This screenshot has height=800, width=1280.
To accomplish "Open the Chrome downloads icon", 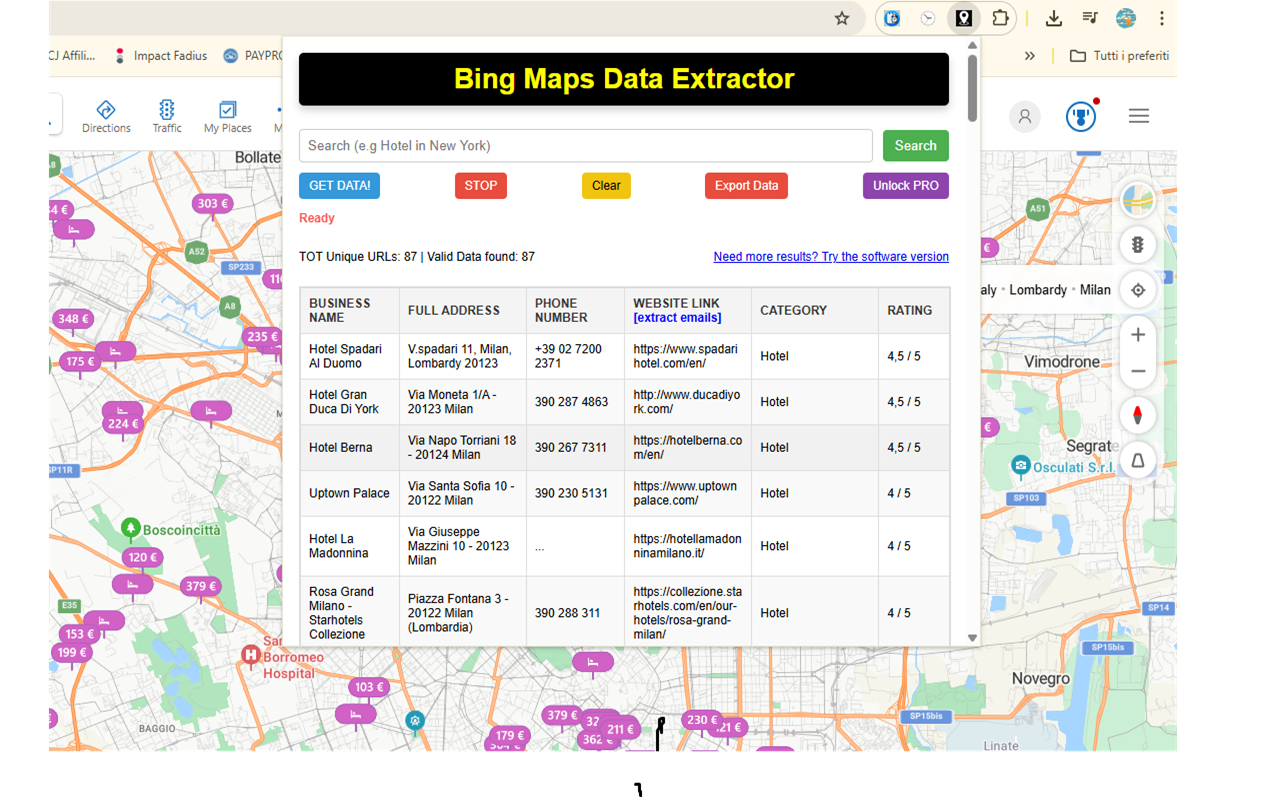I will click(x=1053, y=18).
